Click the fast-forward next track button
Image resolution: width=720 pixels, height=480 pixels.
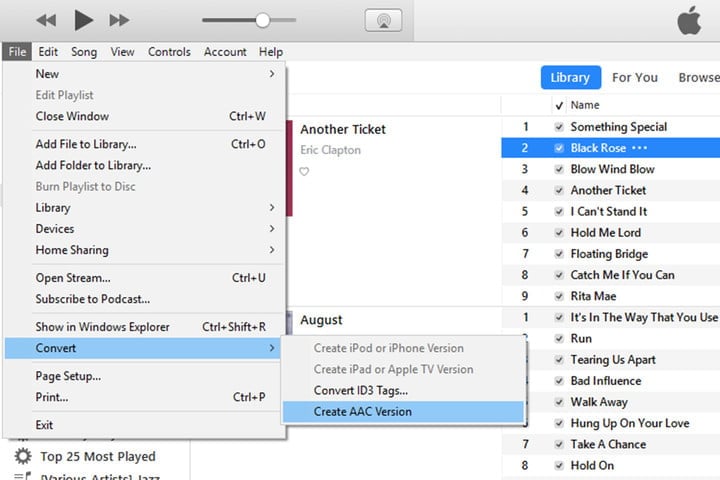coord(119,20)
